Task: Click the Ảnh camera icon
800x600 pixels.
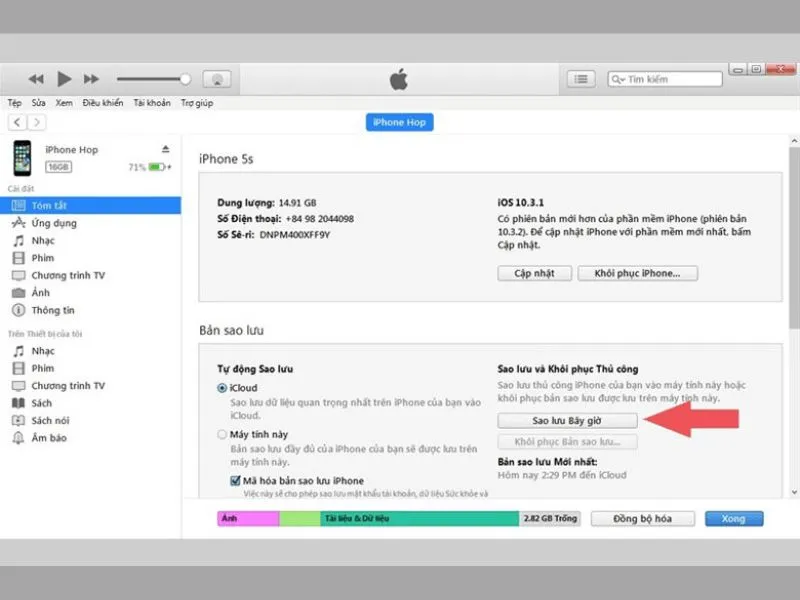Action: [x=18, y=293]
